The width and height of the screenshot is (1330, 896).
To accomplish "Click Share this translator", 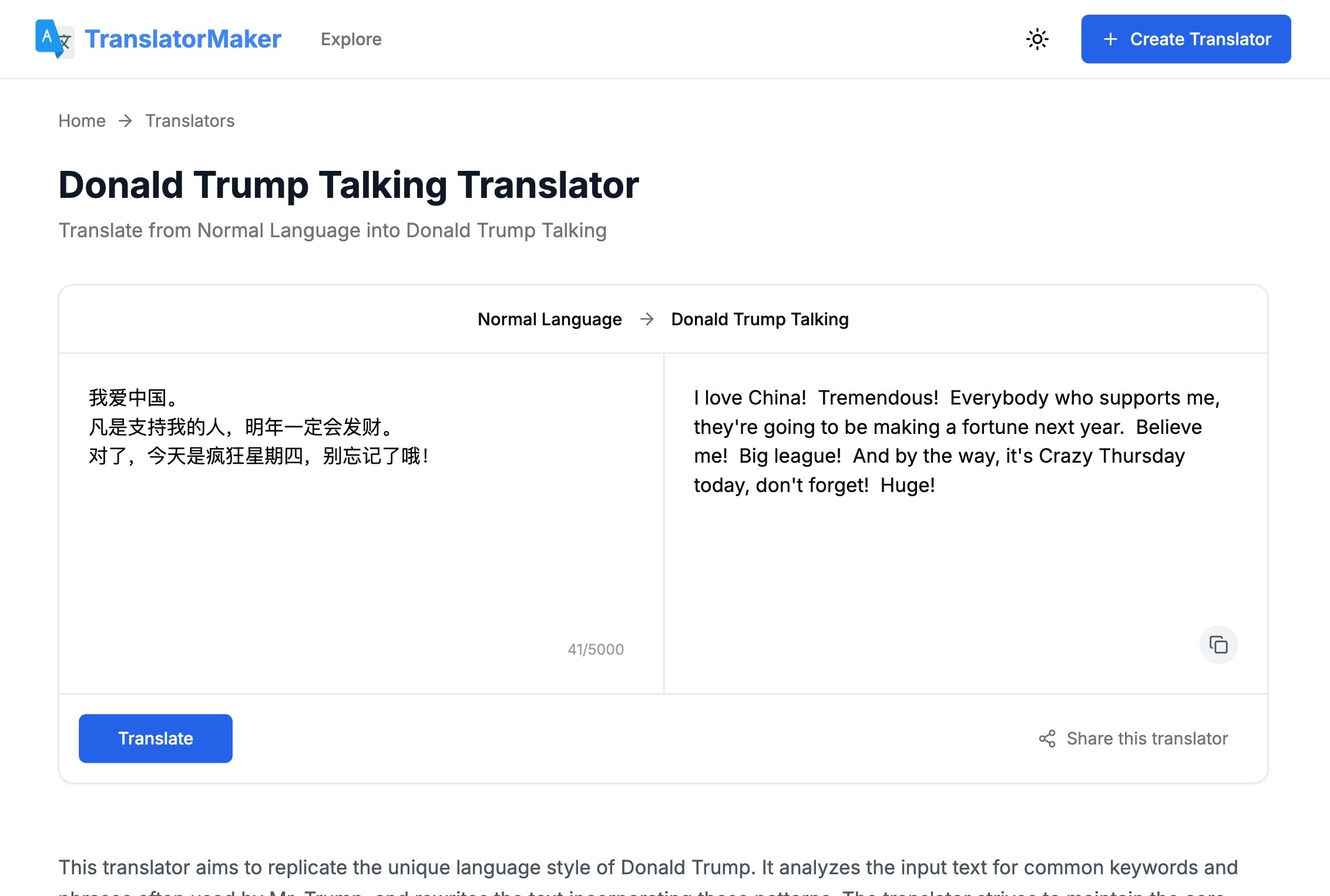I will (1133, 739).
